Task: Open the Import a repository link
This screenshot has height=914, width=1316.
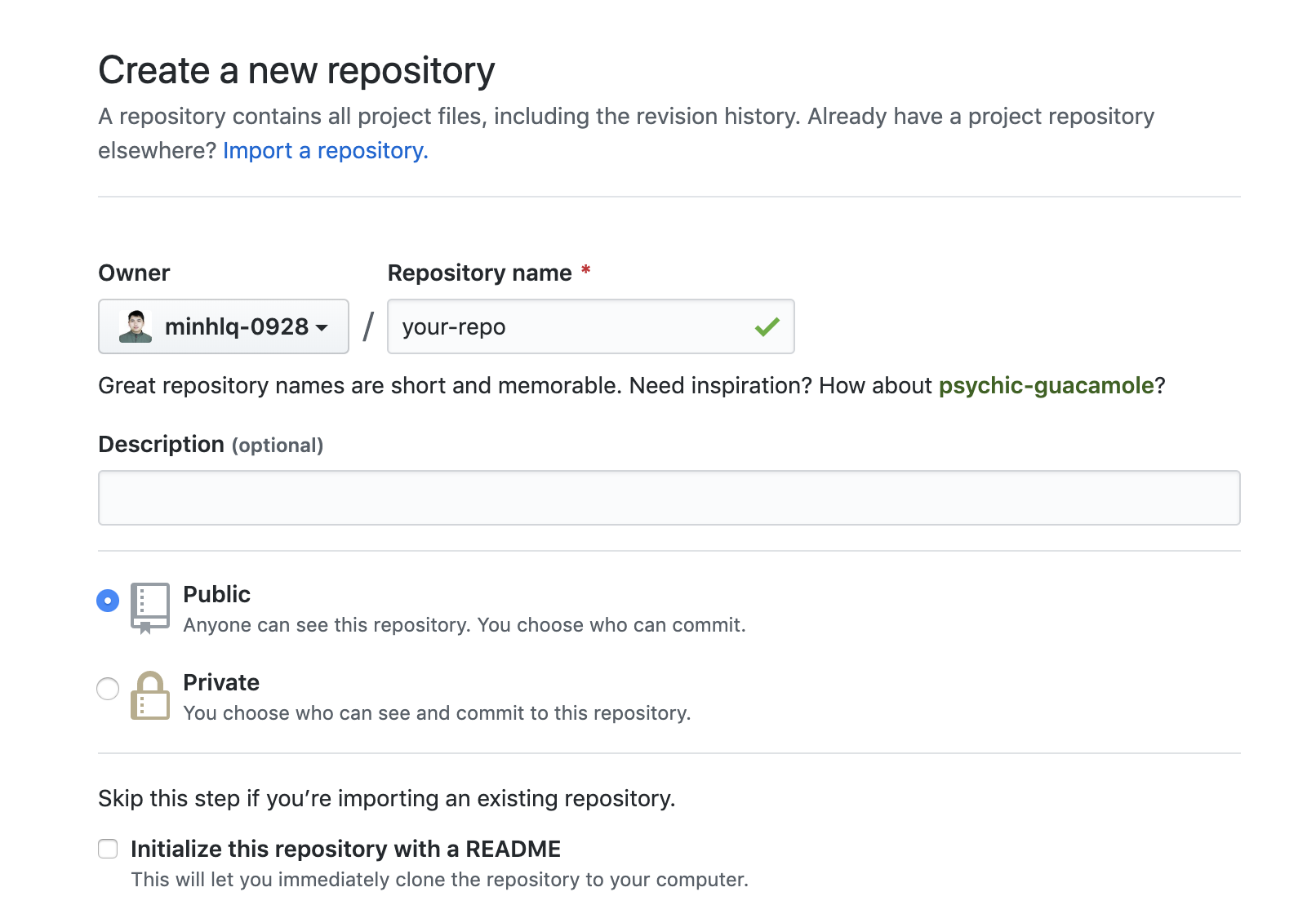Action: tap(325, 151)
